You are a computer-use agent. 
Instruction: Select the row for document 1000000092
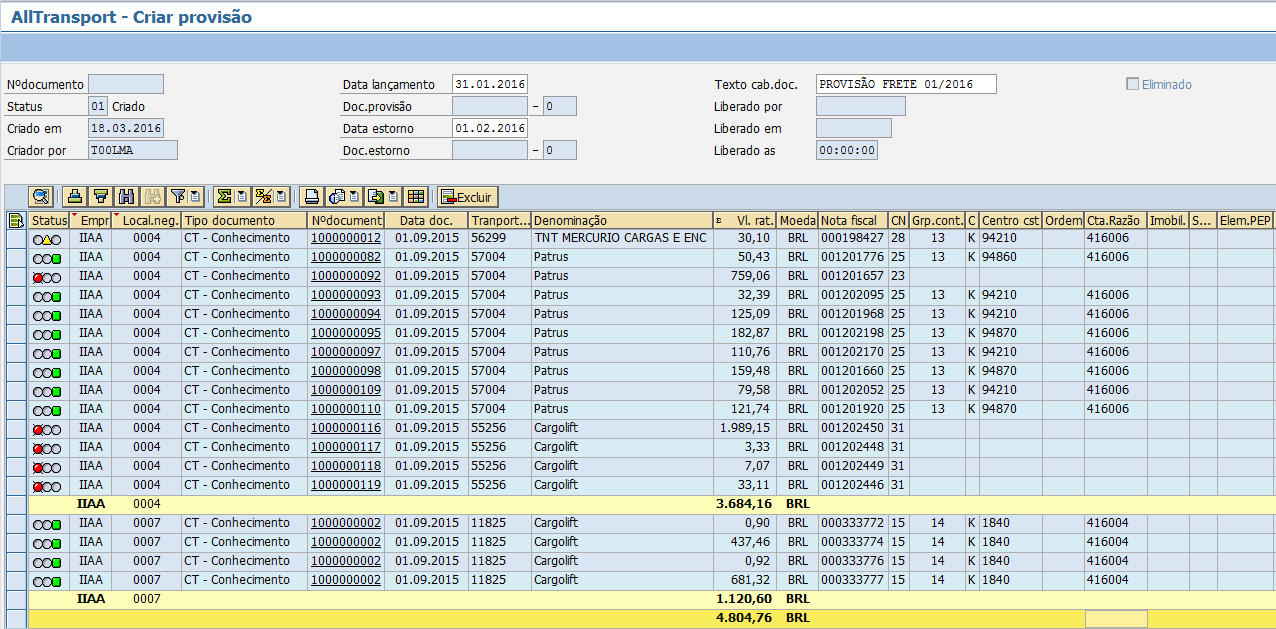pos(16,276)
